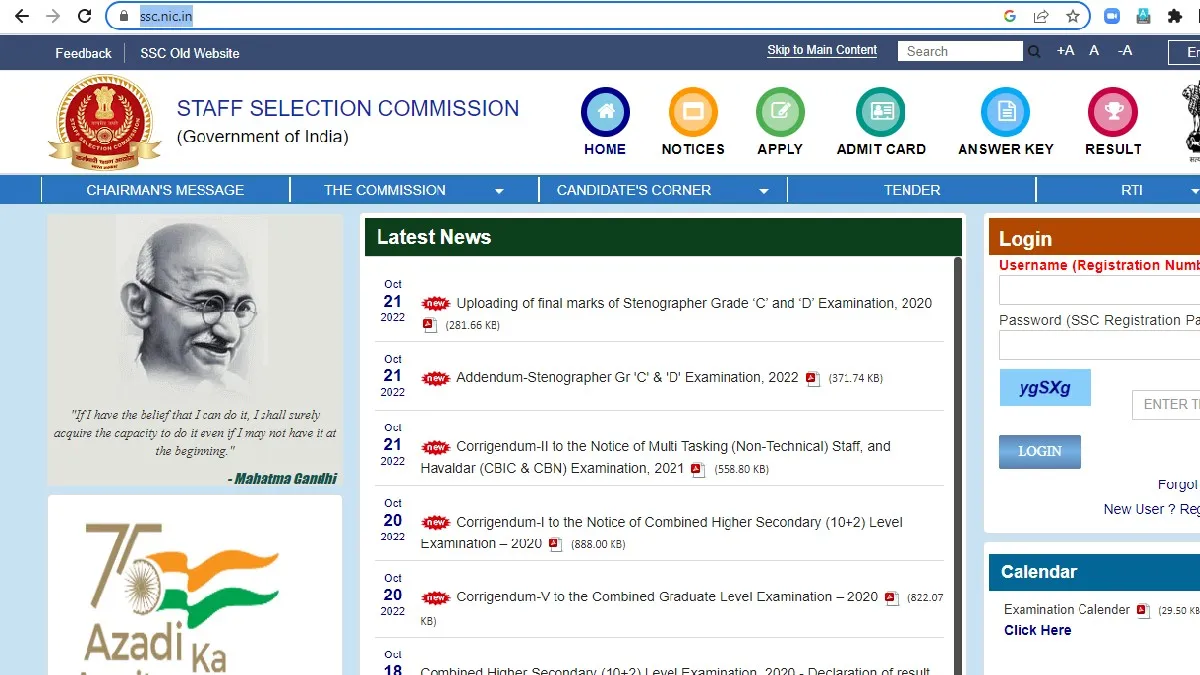Go to the Home icon
This screenshot has height=675, width=1200.
tap(605, 112)
